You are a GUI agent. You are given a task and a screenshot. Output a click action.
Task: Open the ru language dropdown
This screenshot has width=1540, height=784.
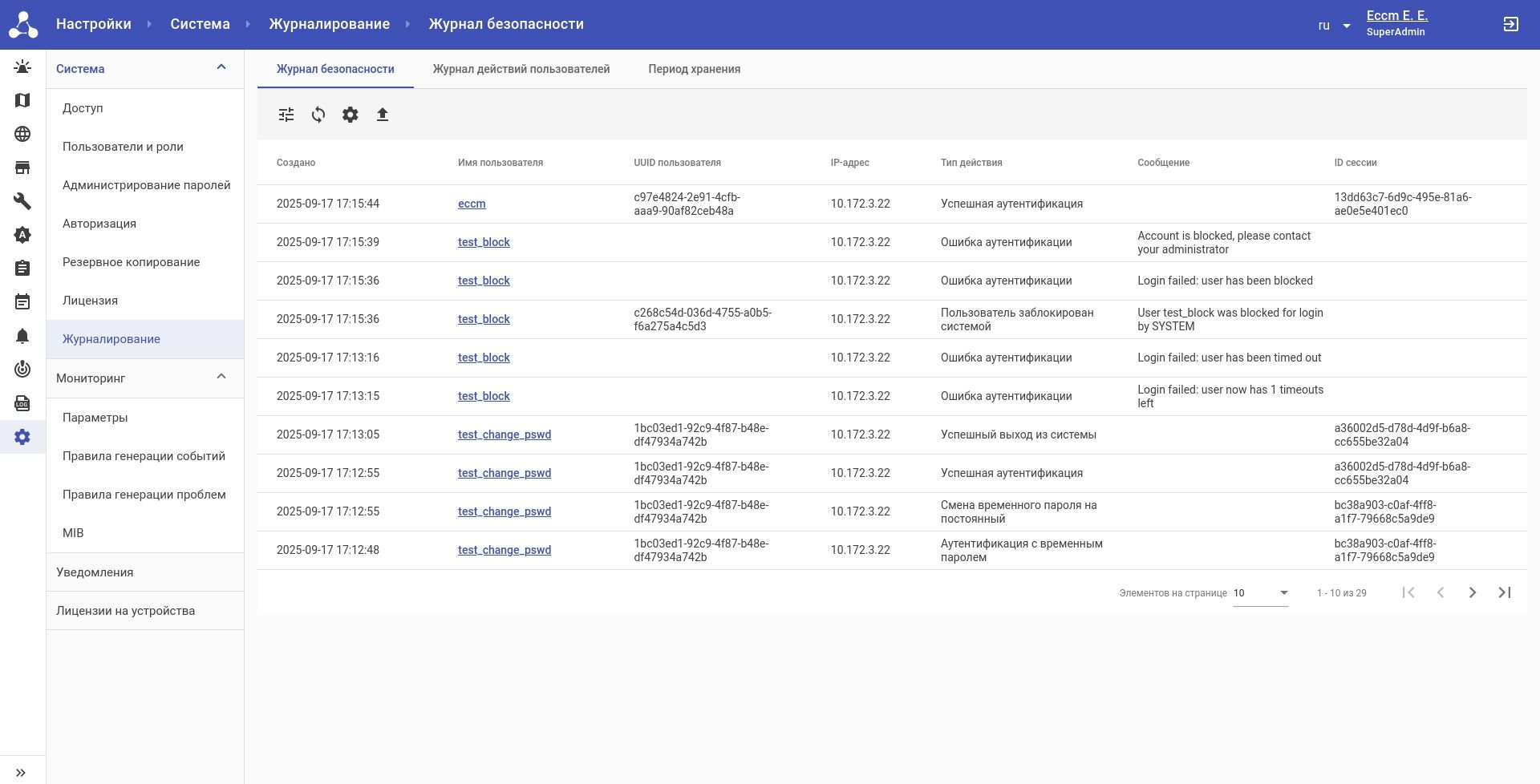click(x=1334, y=26)
